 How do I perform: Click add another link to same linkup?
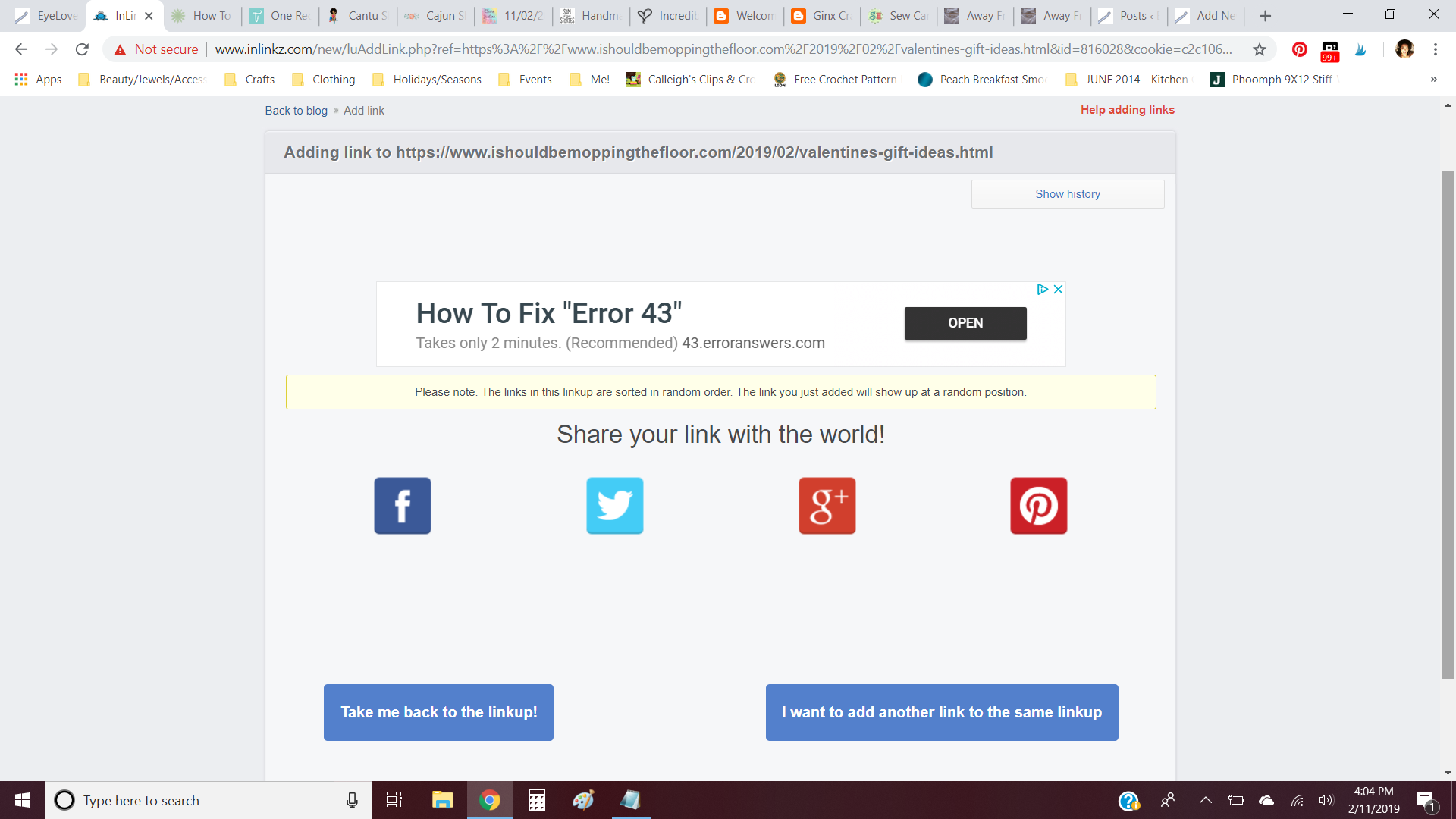(x=941, y=712)
